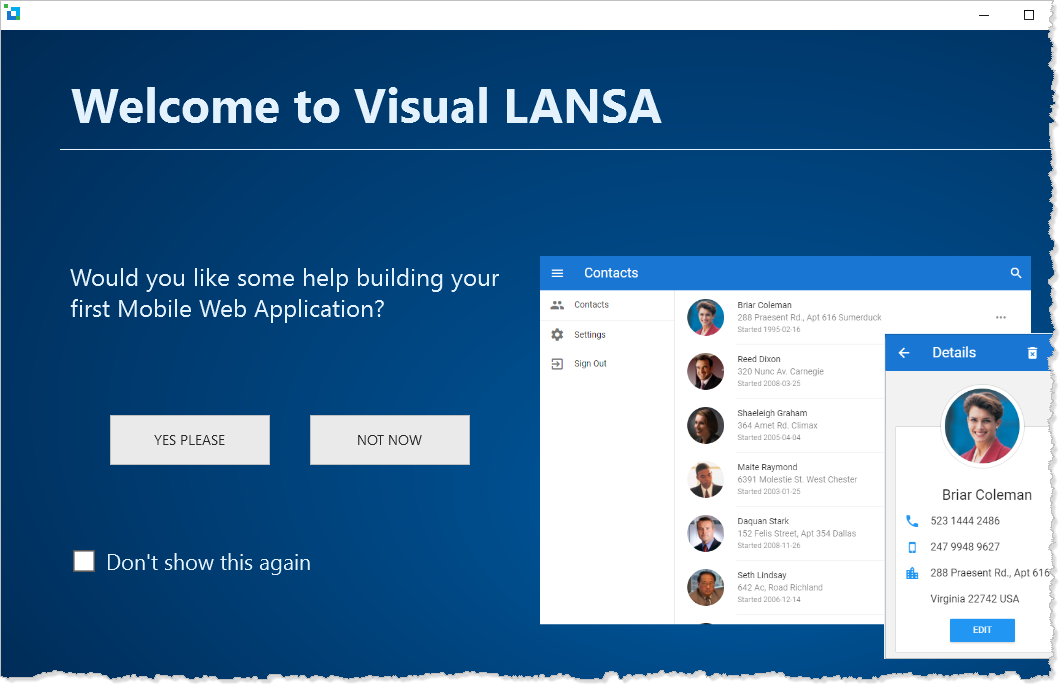
Task: Click Started 1995-02-16 date text
Action: point(769,330)
